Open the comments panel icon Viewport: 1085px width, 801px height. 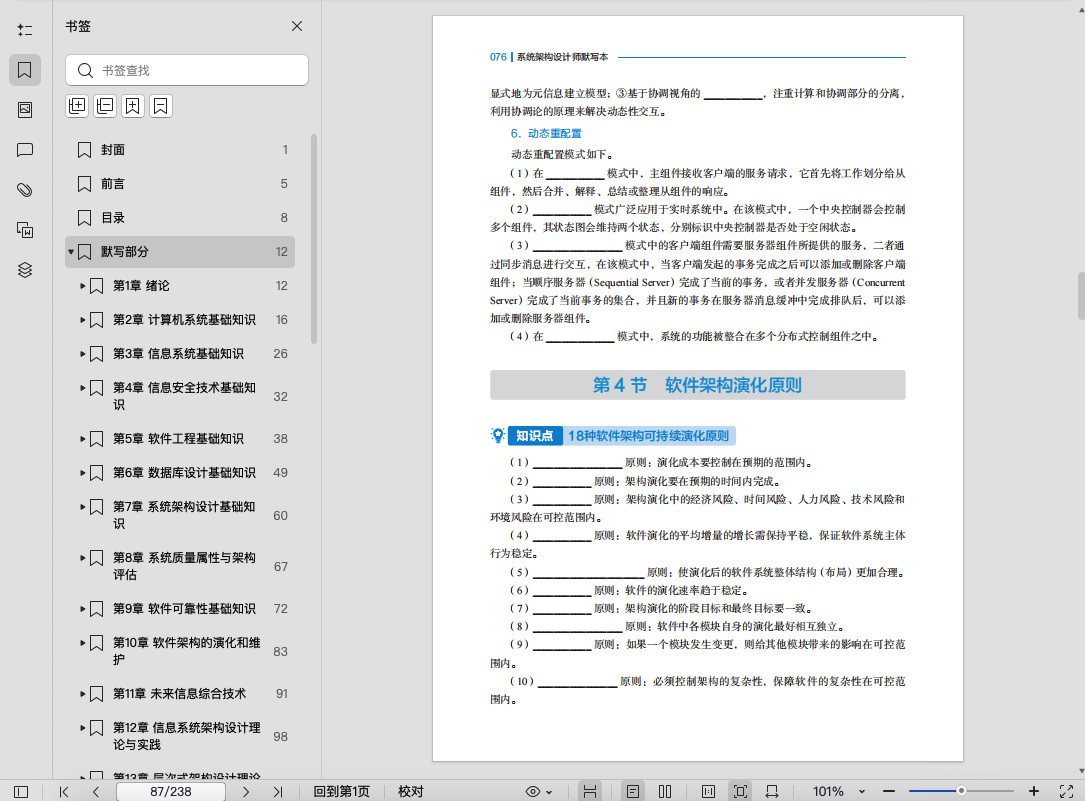pos(25,150)
